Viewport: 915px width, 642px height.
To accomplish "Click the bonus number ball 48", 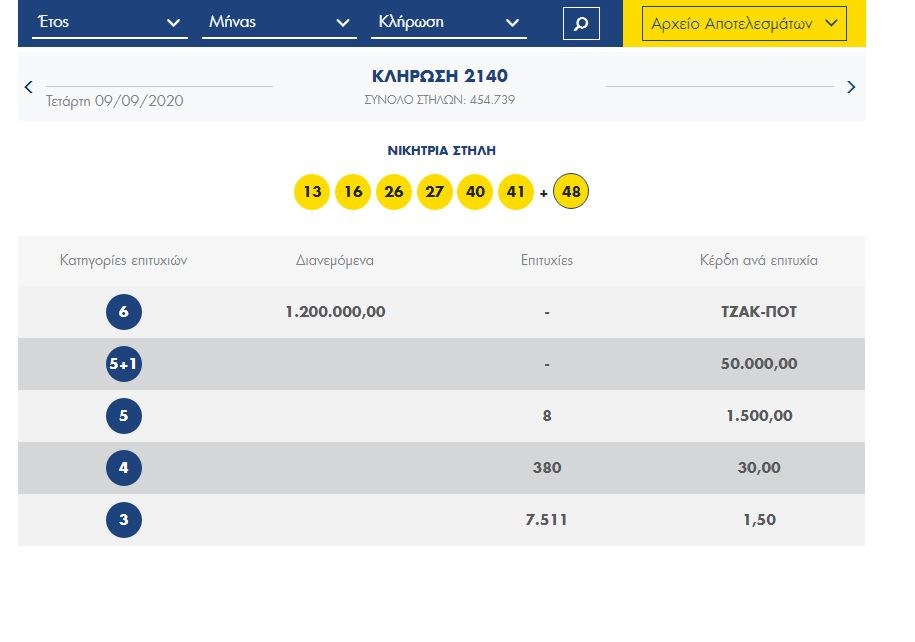I will pyautogui.click(x=572, y=191).
